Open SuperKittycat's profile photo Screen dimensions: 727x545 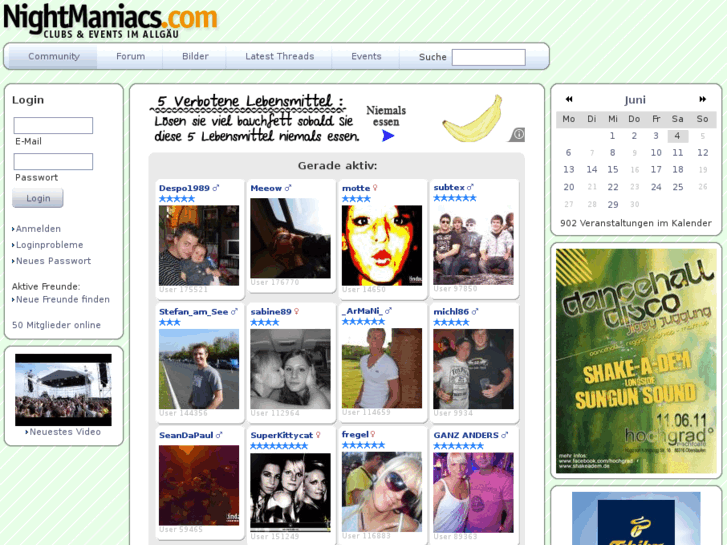pos(290,493)
